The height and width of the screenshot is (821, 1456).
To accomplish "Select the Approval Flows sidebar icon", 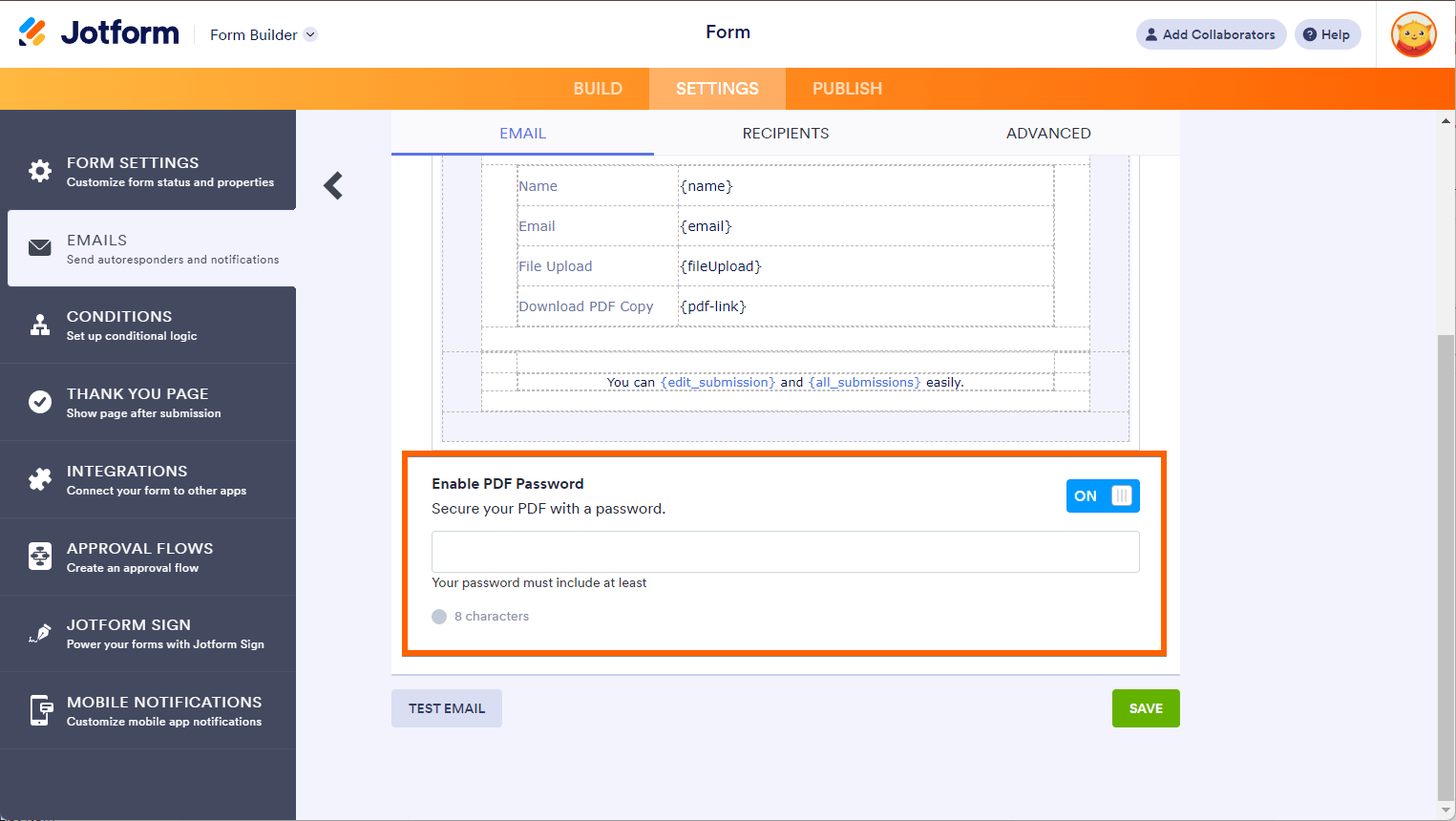I will pos(39,556).
